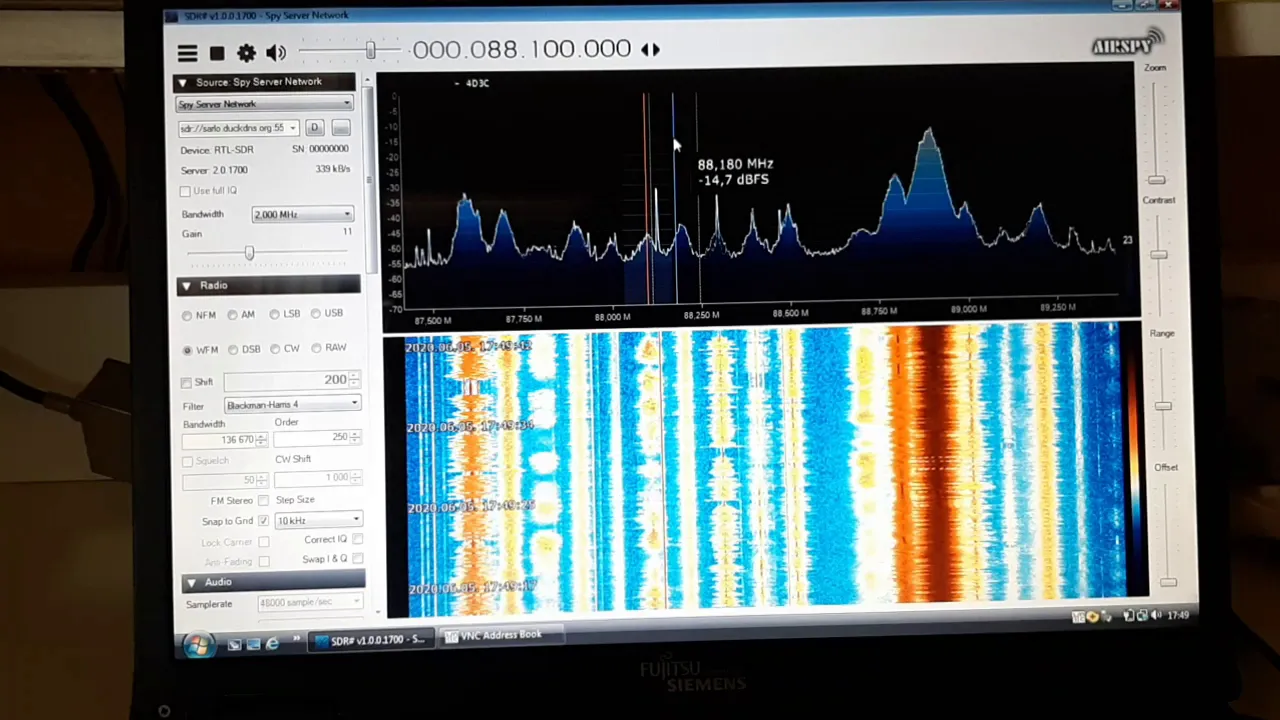The image size is (1280, 720).
Task: Mute audio with the speaker icon
Action: coord(276,53)
